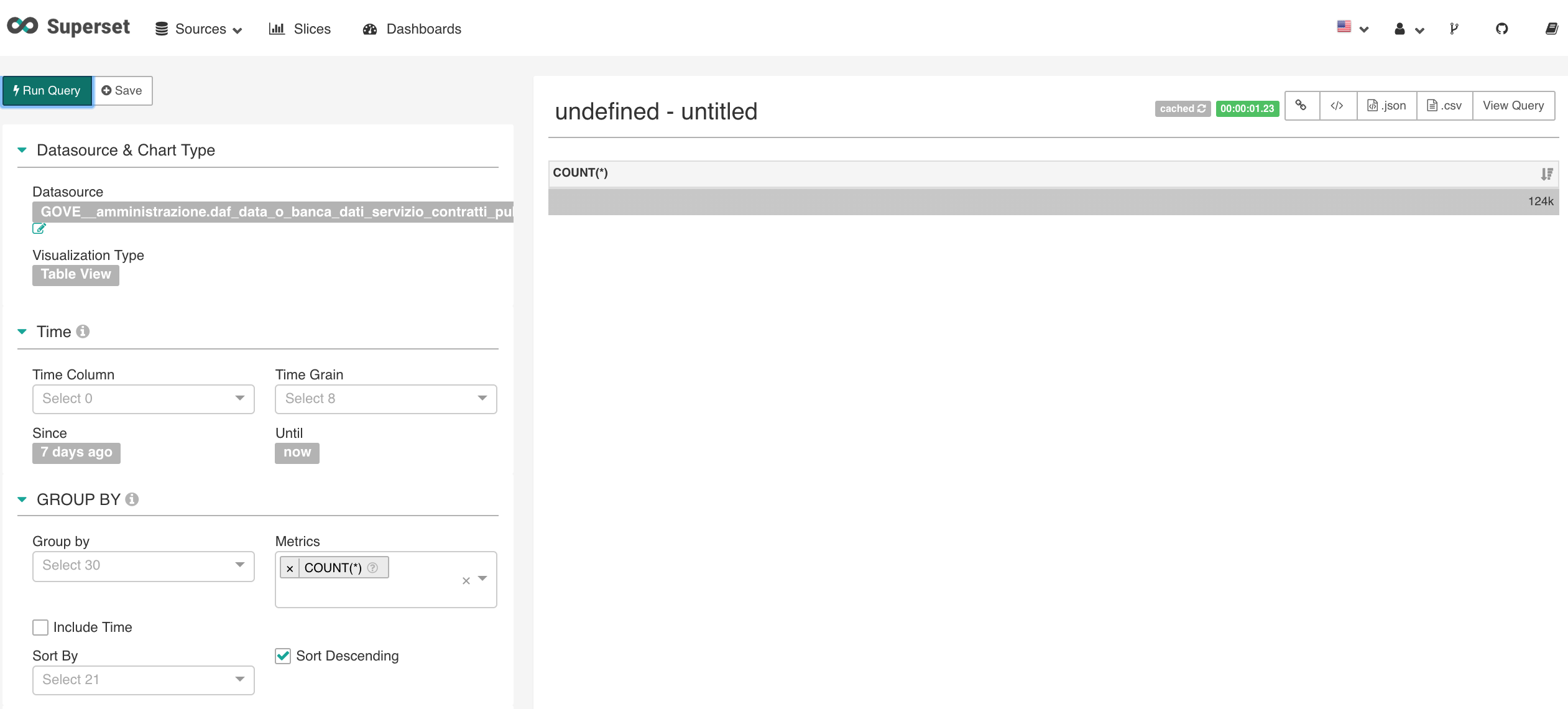Uncheck Sort Descending checkbox

(x=283, y=656)
